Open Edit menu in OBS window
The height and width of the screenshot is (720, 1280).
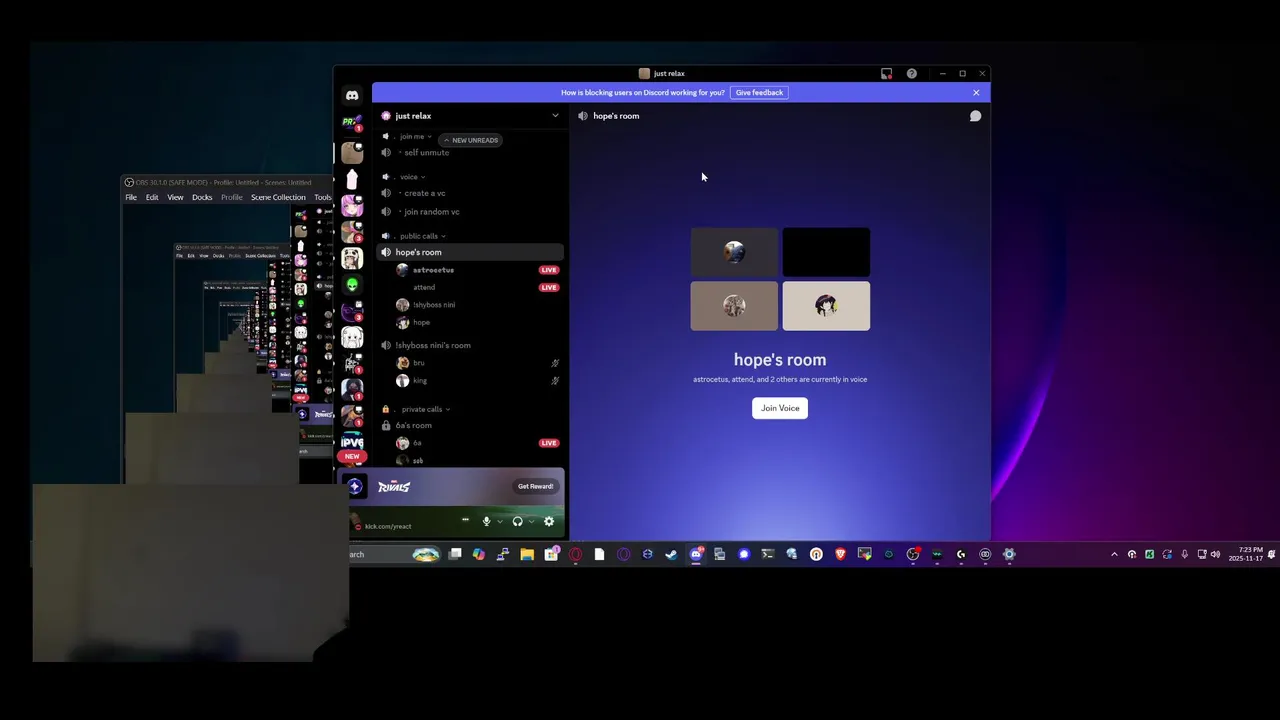pyautogui.click(x=152, y=197)
